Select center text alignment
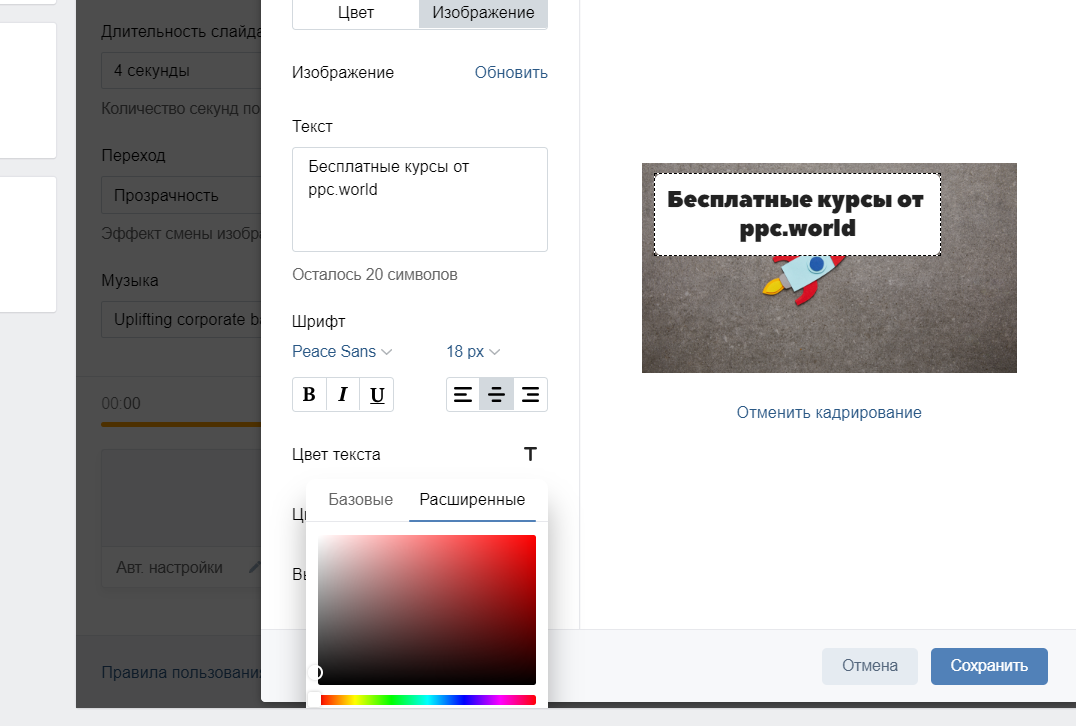Image resolution: width=1076 pixels, height=726 pixels. tap(496, 394)
